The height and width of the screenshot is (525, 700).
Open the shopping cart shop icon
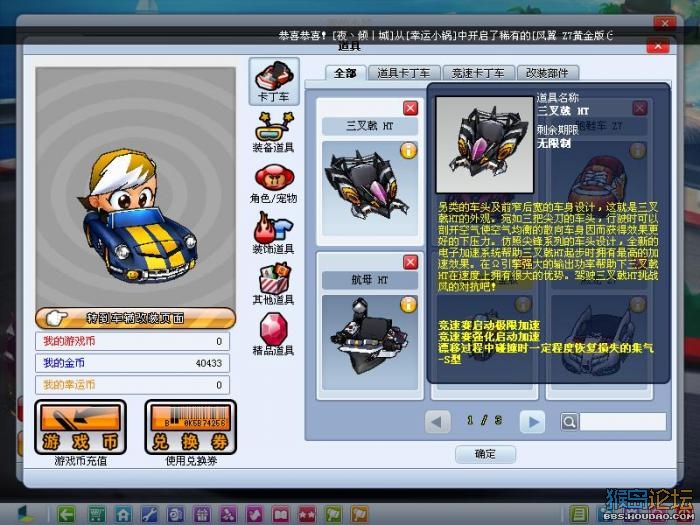[x=96, y=514]
